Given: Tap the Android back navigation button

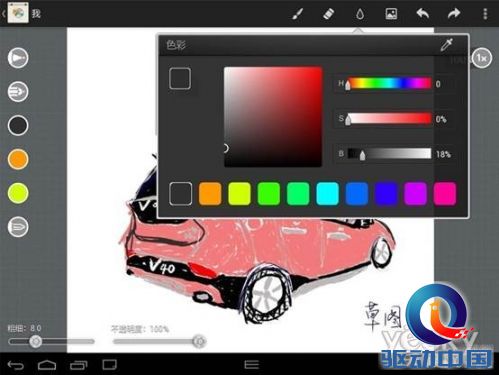Looking at the screenshot, I should [x=16, y=365].
